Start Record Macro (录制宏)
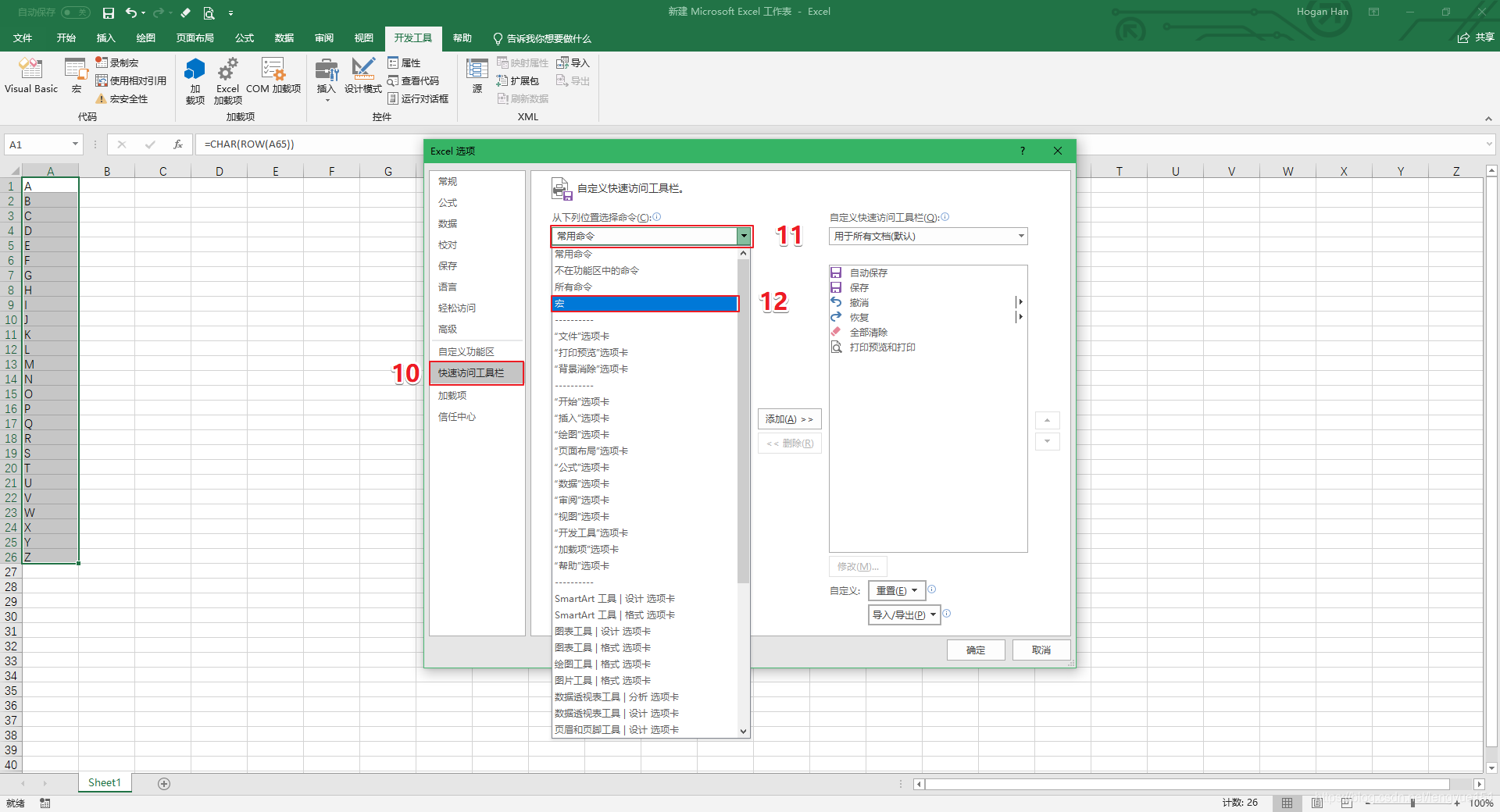Image resolution: width=1500 pixels, height=812 pixels. click(117, 62)
